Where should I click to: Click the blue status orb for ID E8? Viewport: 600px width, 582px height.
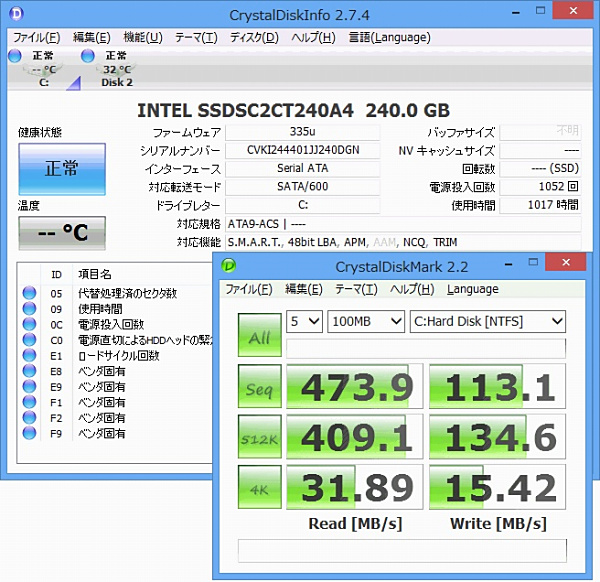29,371
